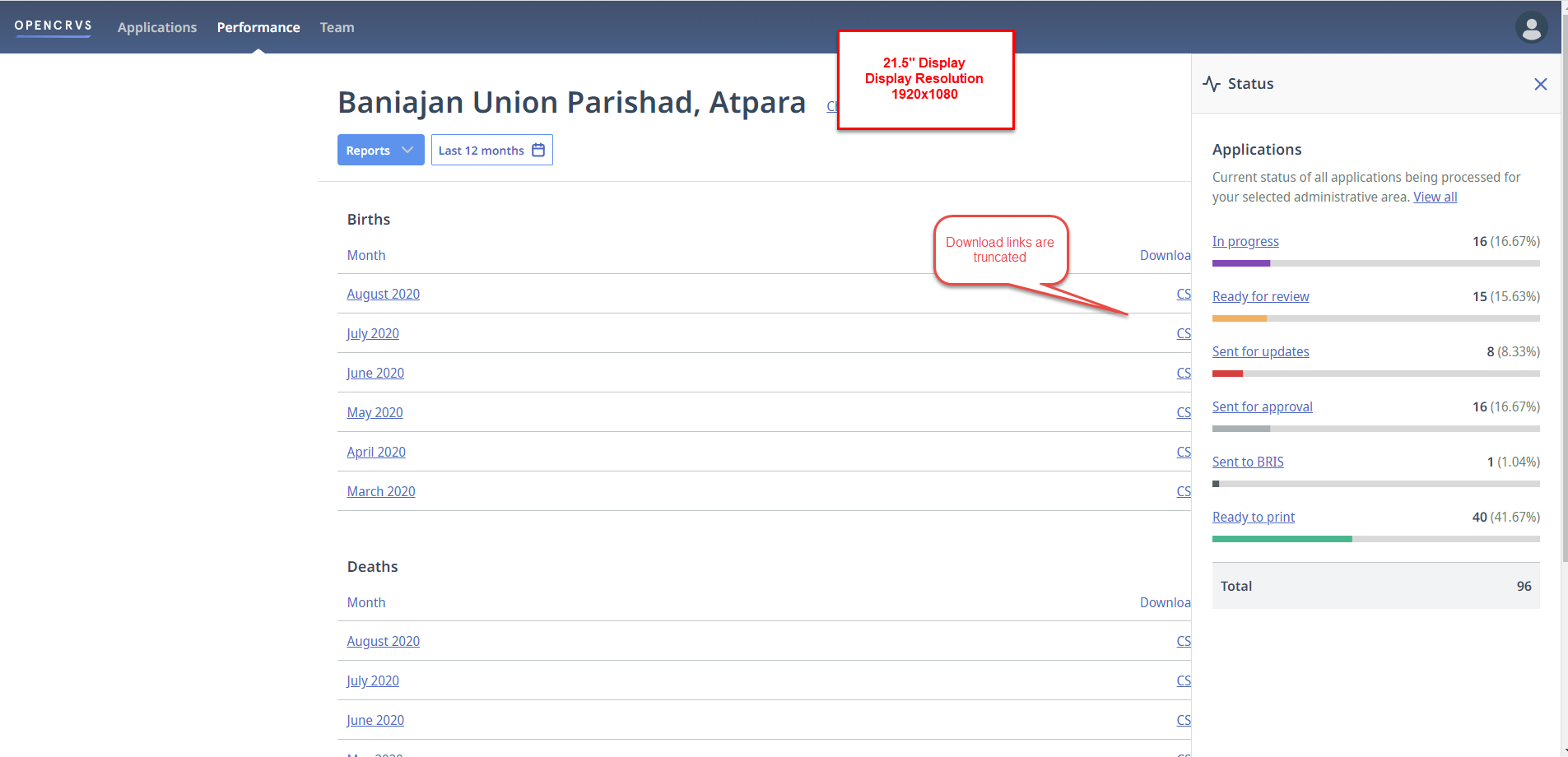Download the July 2020 births CSV
The image size is (1568, 757).
[x=1184, y=333]
